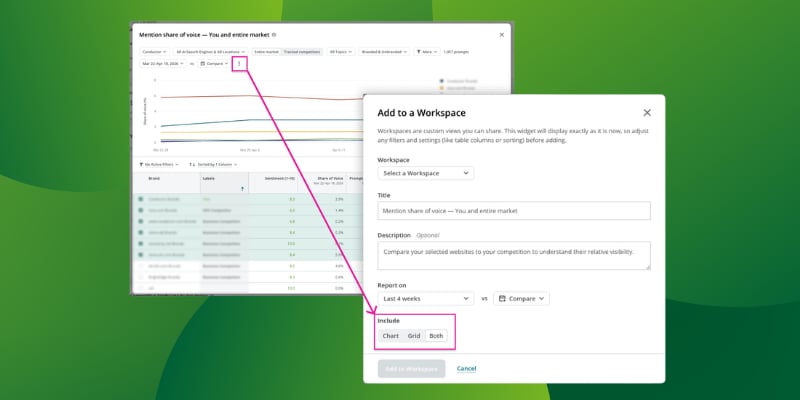Click the sort arrow in the Labels column
Viewport: 800px width, 400px height.
click(242, 189)
